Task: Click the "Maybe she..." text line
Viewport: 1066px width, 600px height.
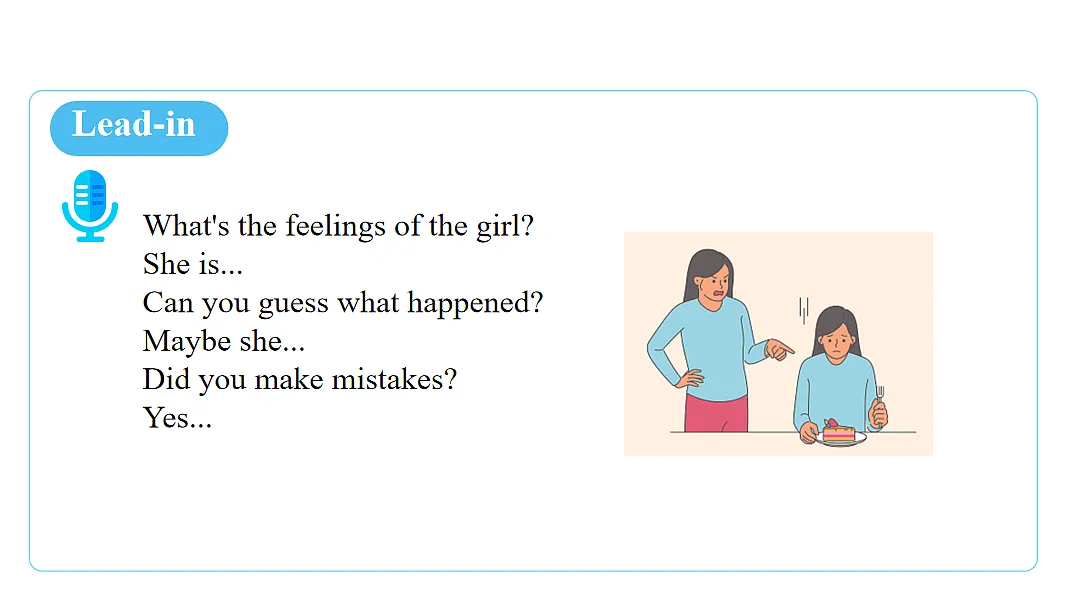Action: click(x=223, y=341)
